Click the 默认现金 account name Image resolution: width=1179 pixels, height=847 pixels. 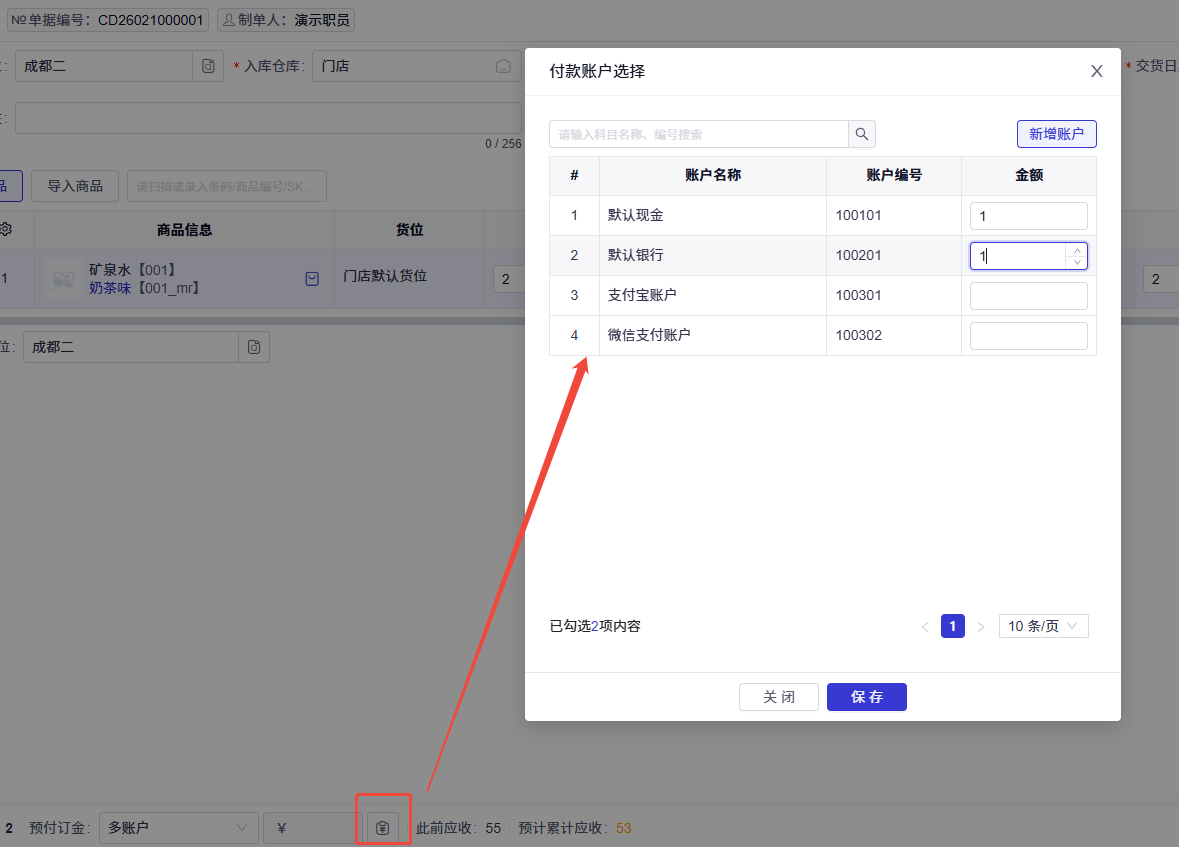635,215
